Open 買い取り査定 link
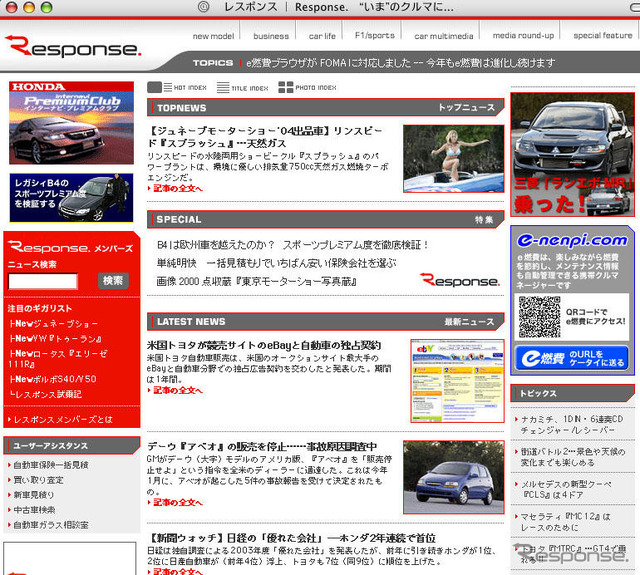Viewport: 640px width, 575px height. pyautogui.click(x=36, y=480)
